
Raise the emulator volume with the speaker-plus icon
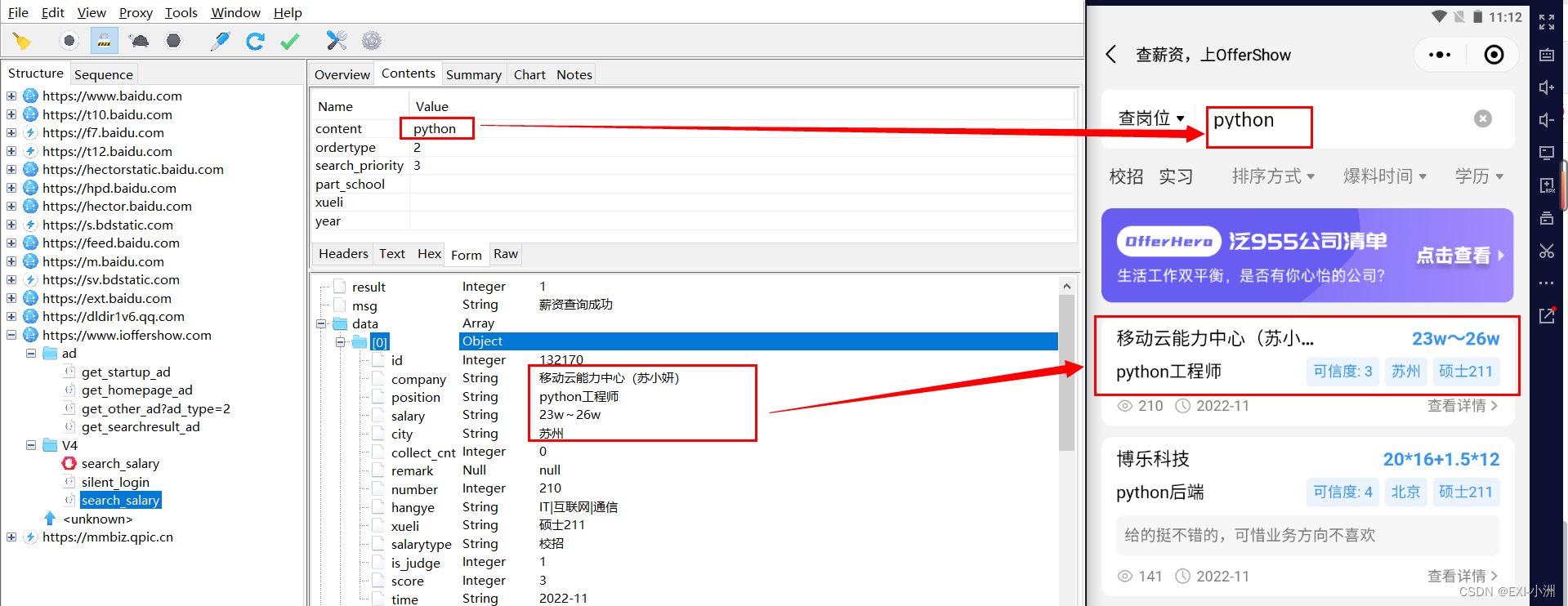coord(1547,87)
